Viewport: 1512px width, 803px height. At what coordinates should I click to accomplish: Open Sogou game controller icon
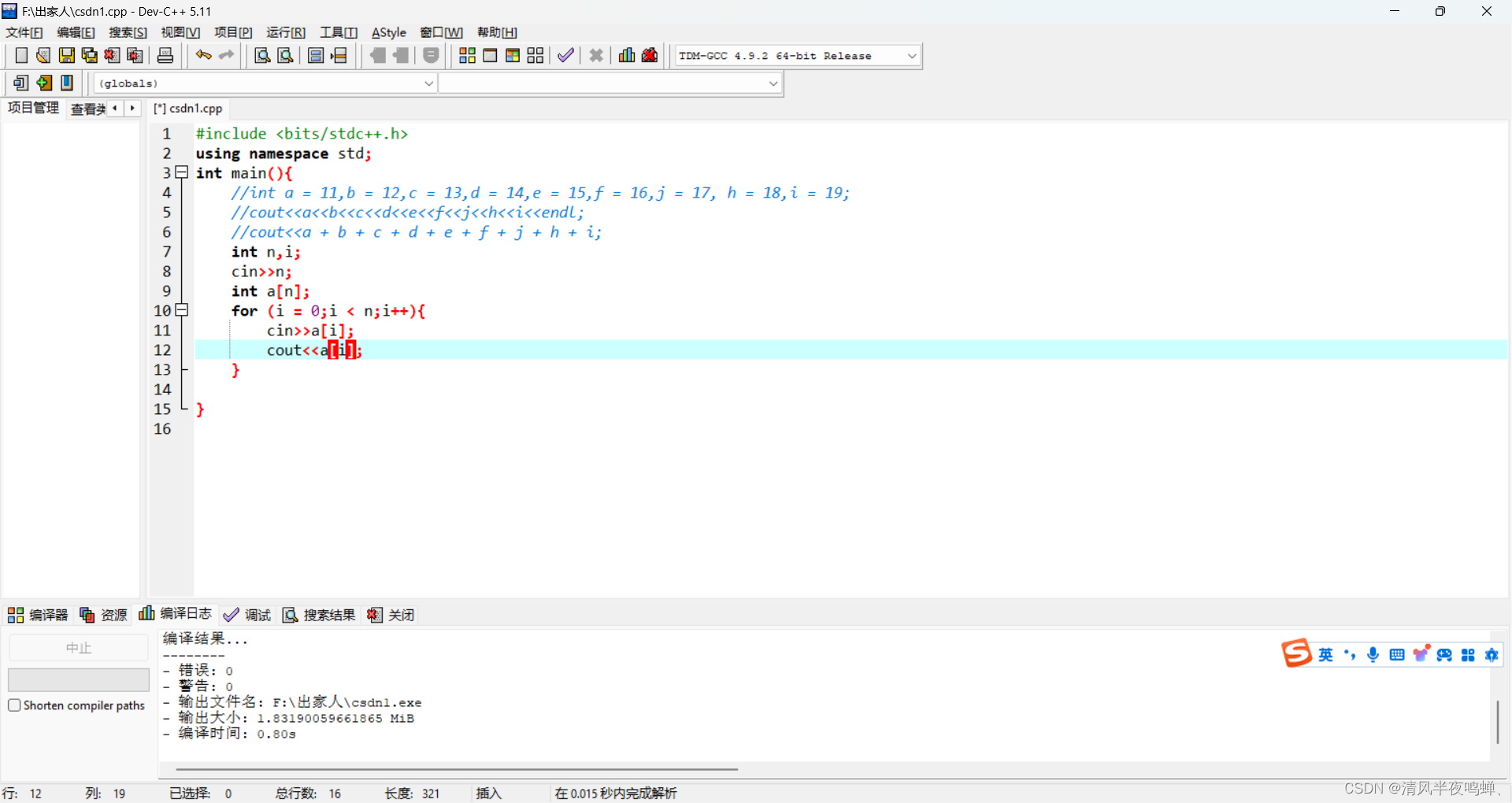coord(1444,655)
